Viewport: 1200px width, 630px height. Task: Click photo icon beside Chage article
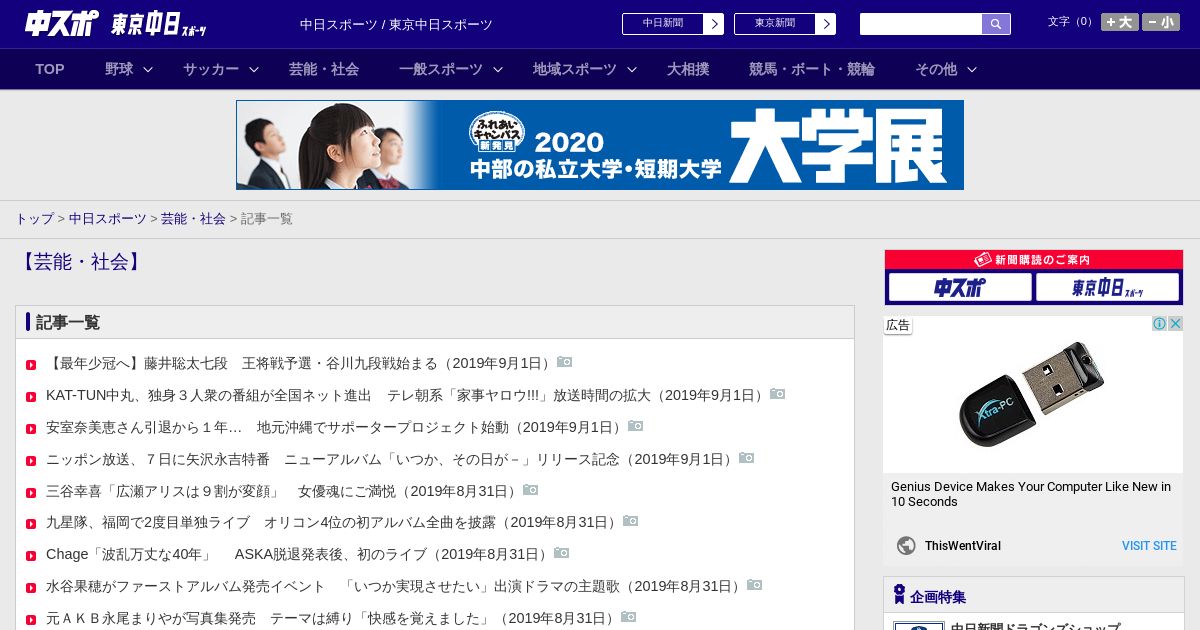pyautogui.click(x=562, y=553)
